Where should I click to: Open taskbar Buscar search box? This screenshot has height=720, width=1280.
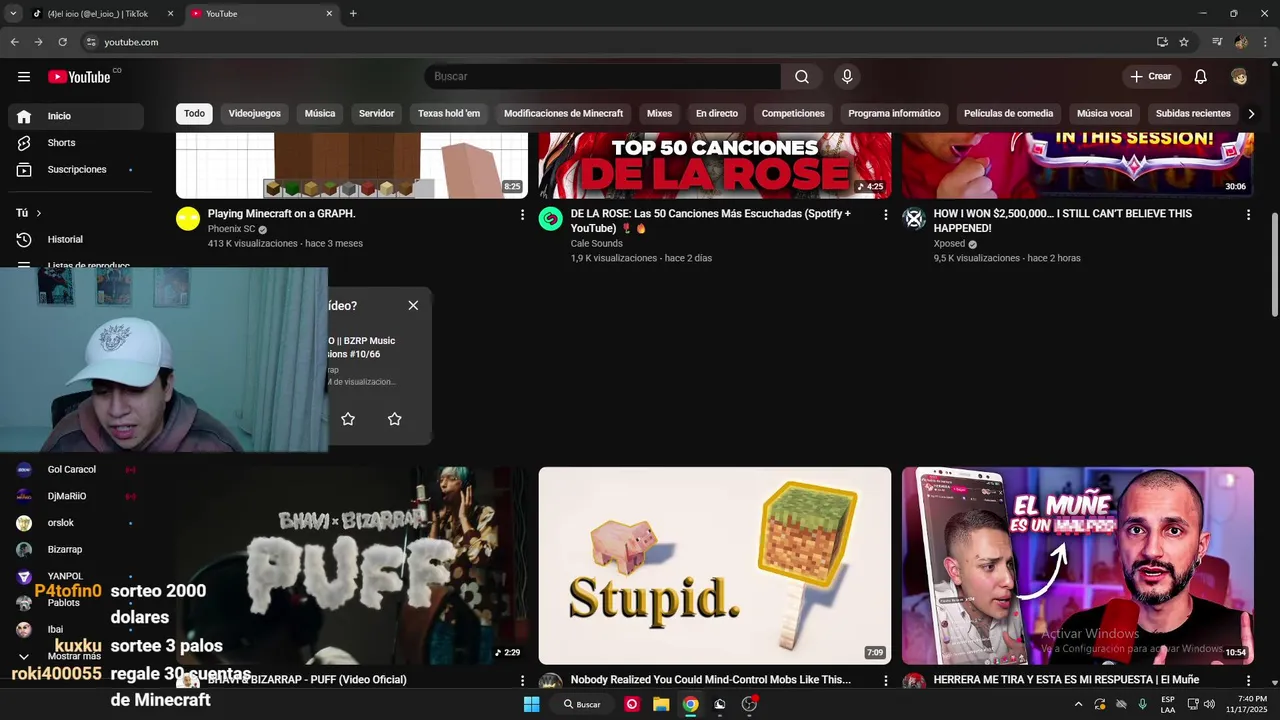coord(581,705)
